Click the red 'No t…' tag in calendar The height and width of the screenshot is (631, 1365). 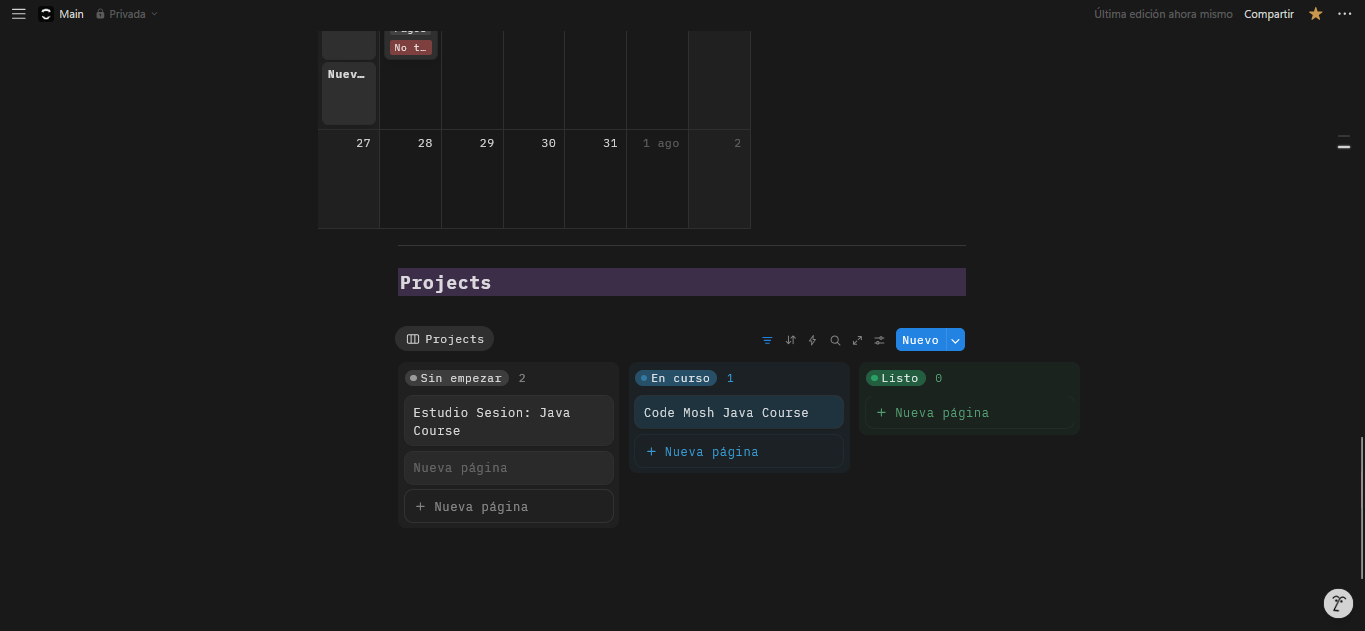[411, 47]
